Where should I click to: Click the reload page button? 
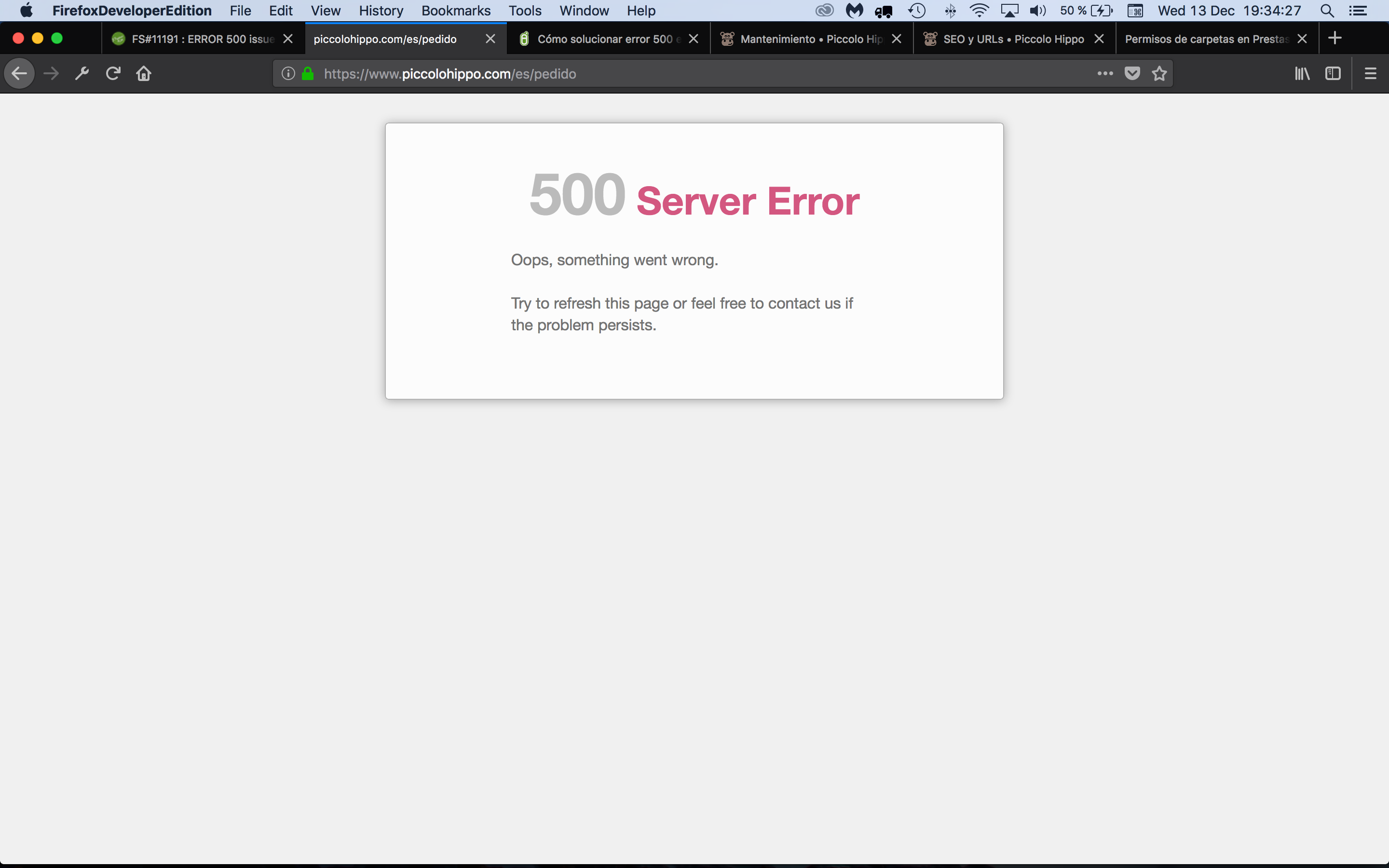(x=113, y=73)
